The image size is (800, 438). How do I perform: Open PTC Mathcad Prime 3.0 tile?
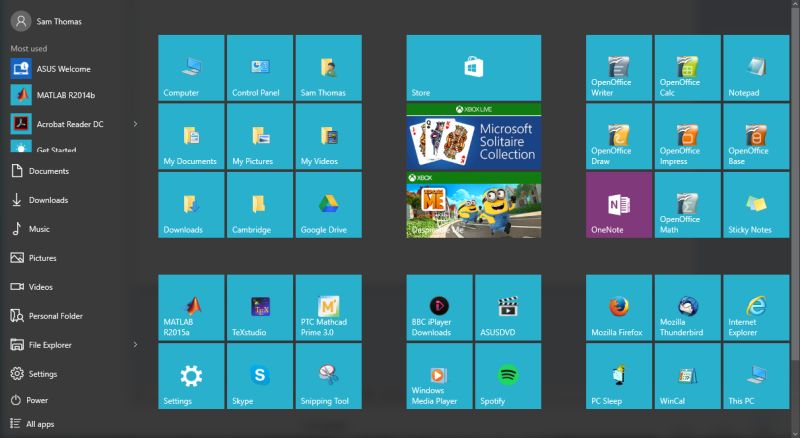coord(329,307)
